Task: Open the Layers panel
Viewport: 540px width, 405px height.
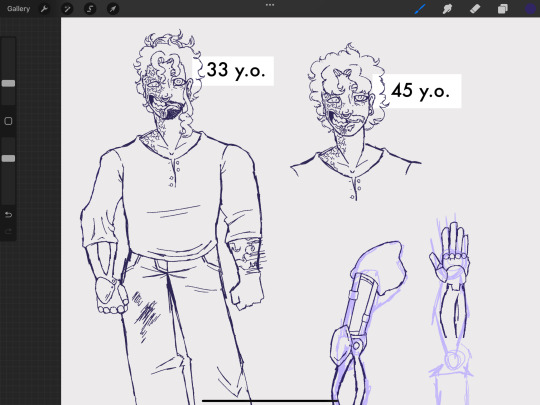Action: coord(502,9)
